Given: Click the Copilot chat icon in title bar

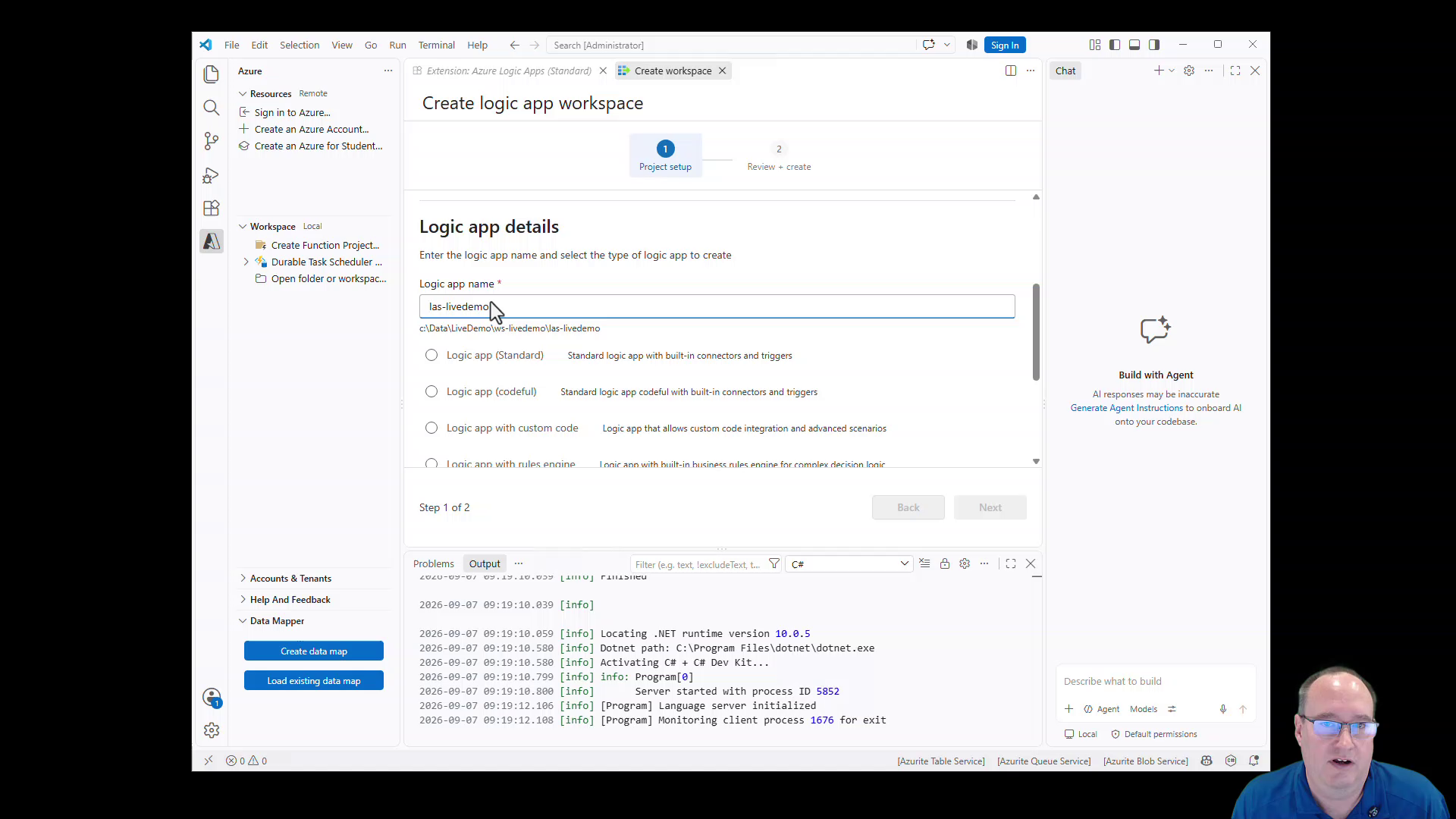Looking at the screenshot, I should click(928, 45).
